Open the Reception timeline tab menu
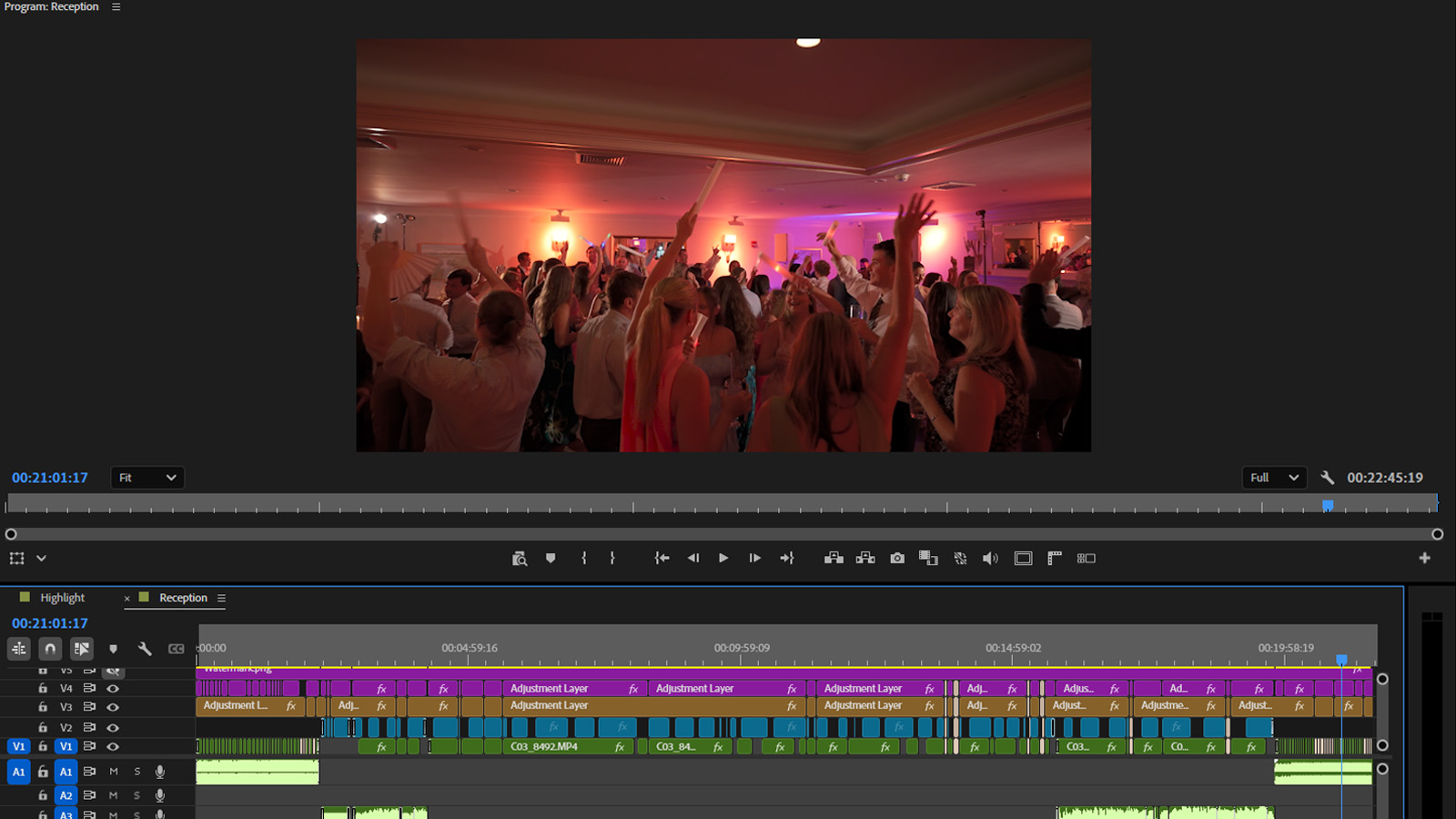Image resolution: width=1456 pixels, height=819 pixels. 221,598
